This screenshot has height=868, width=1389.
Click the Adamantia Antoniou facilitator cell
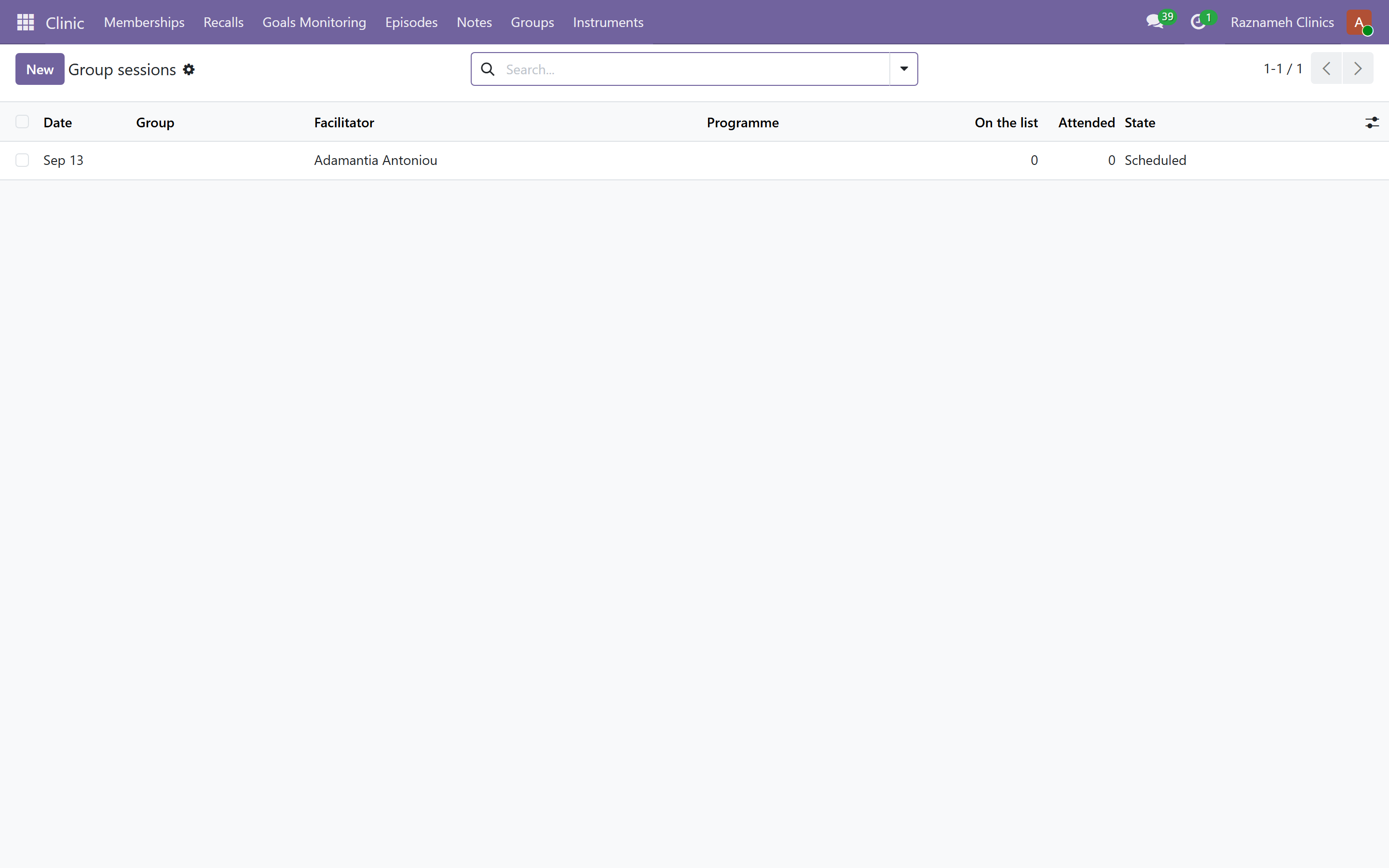pos(375,160)
